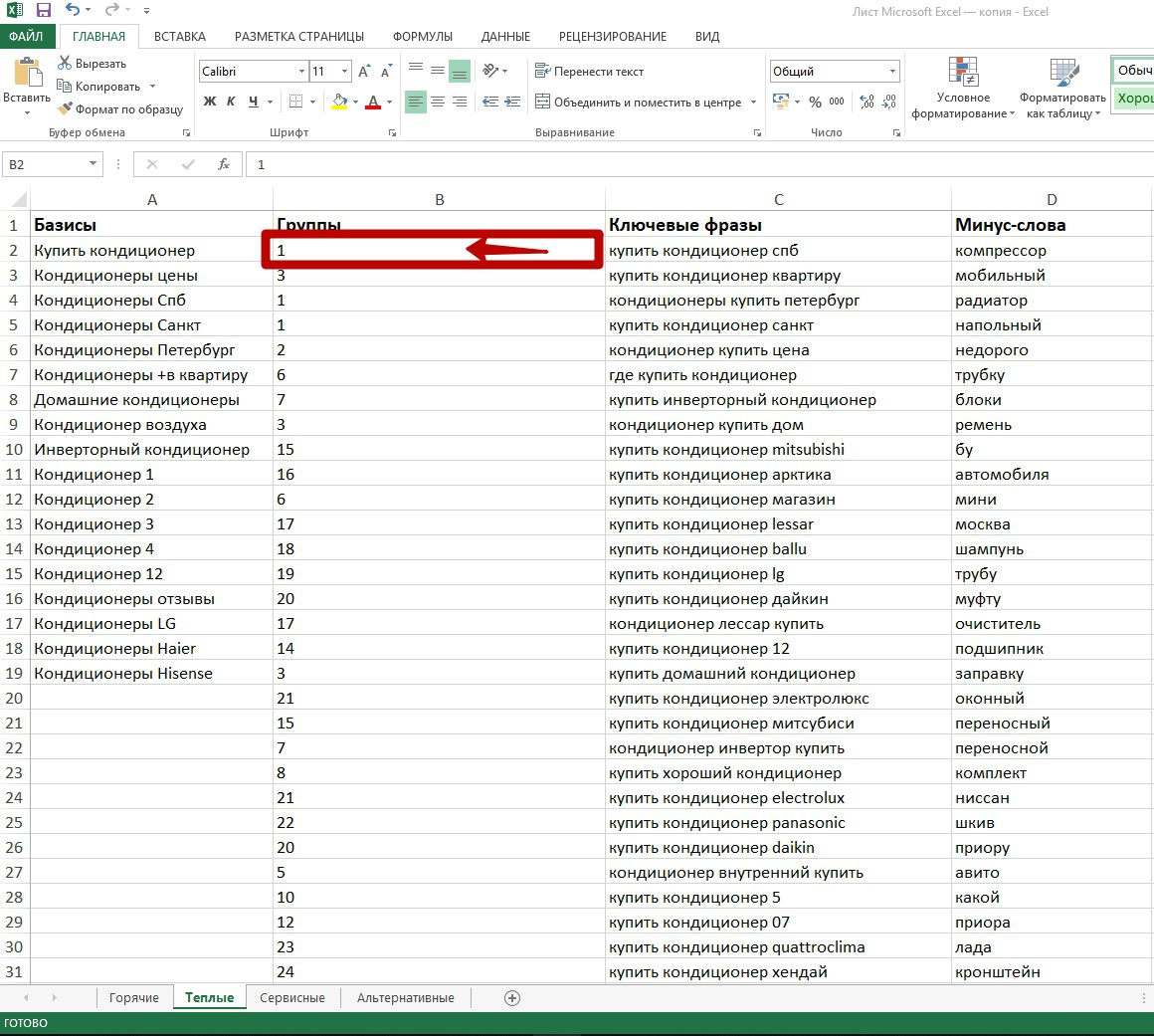The height and width of the screenshot is (1036, 1154).
Task: Apply cell borders icon
Action: 295,102
